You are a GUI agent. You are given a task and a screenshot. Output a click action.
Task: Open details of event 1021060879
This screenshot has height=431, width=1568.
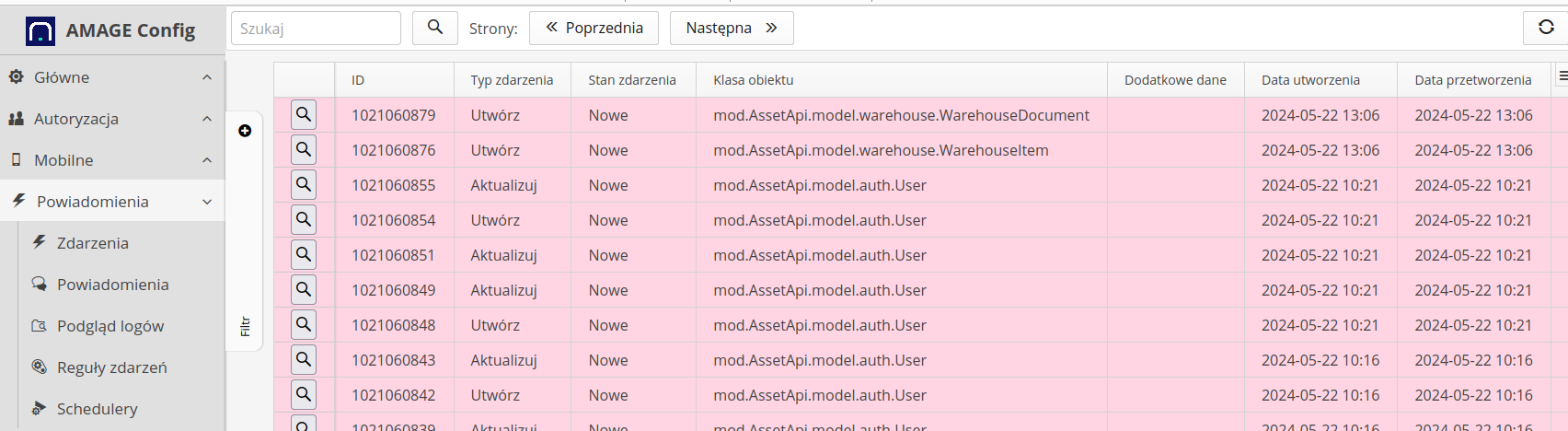click(304, 115)
